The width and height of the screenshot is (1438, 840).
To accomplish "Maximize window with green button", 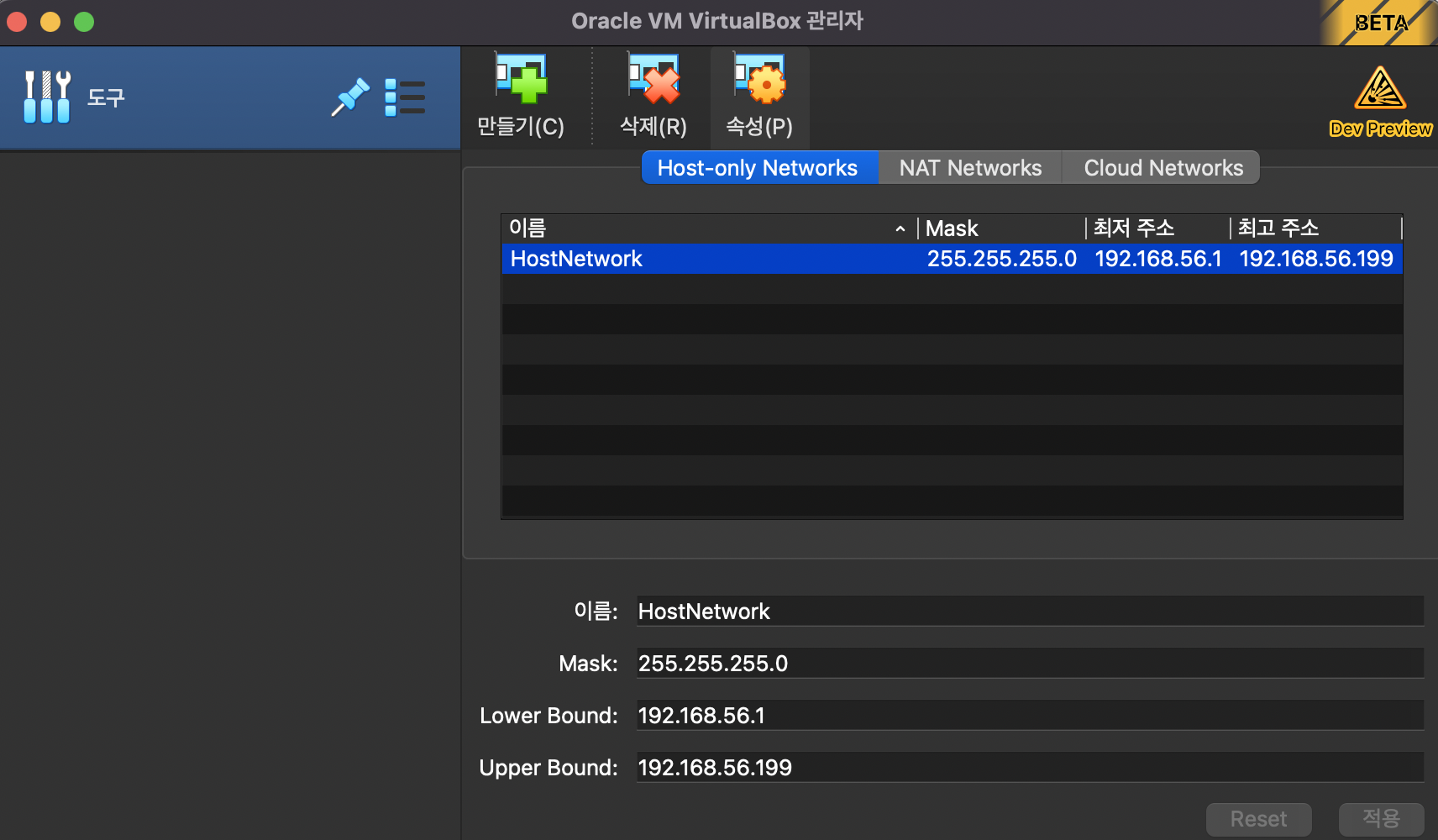I will coord(84,22).
